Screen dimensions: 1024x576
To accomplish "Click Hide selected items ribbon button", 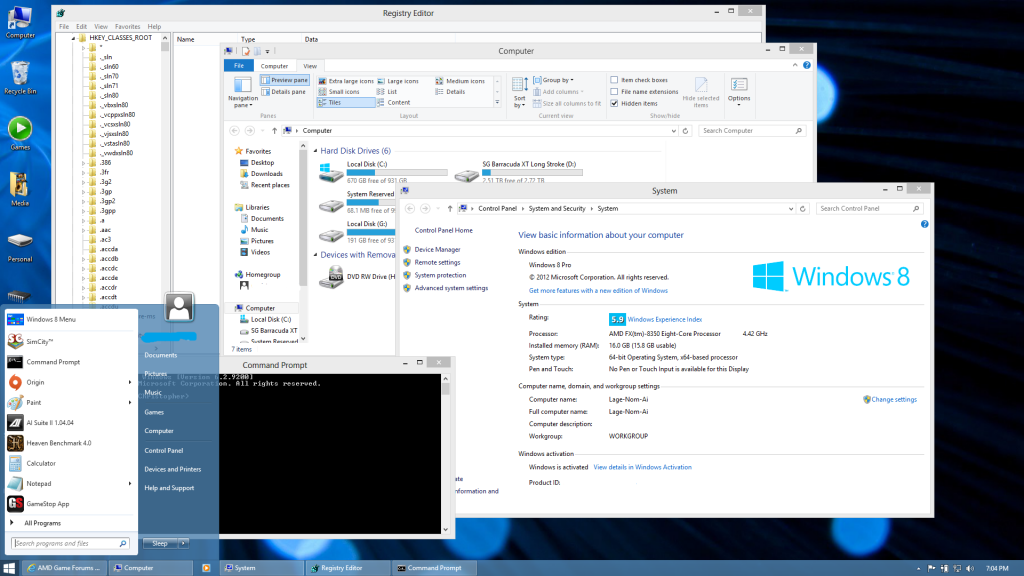I will point(701,92).
